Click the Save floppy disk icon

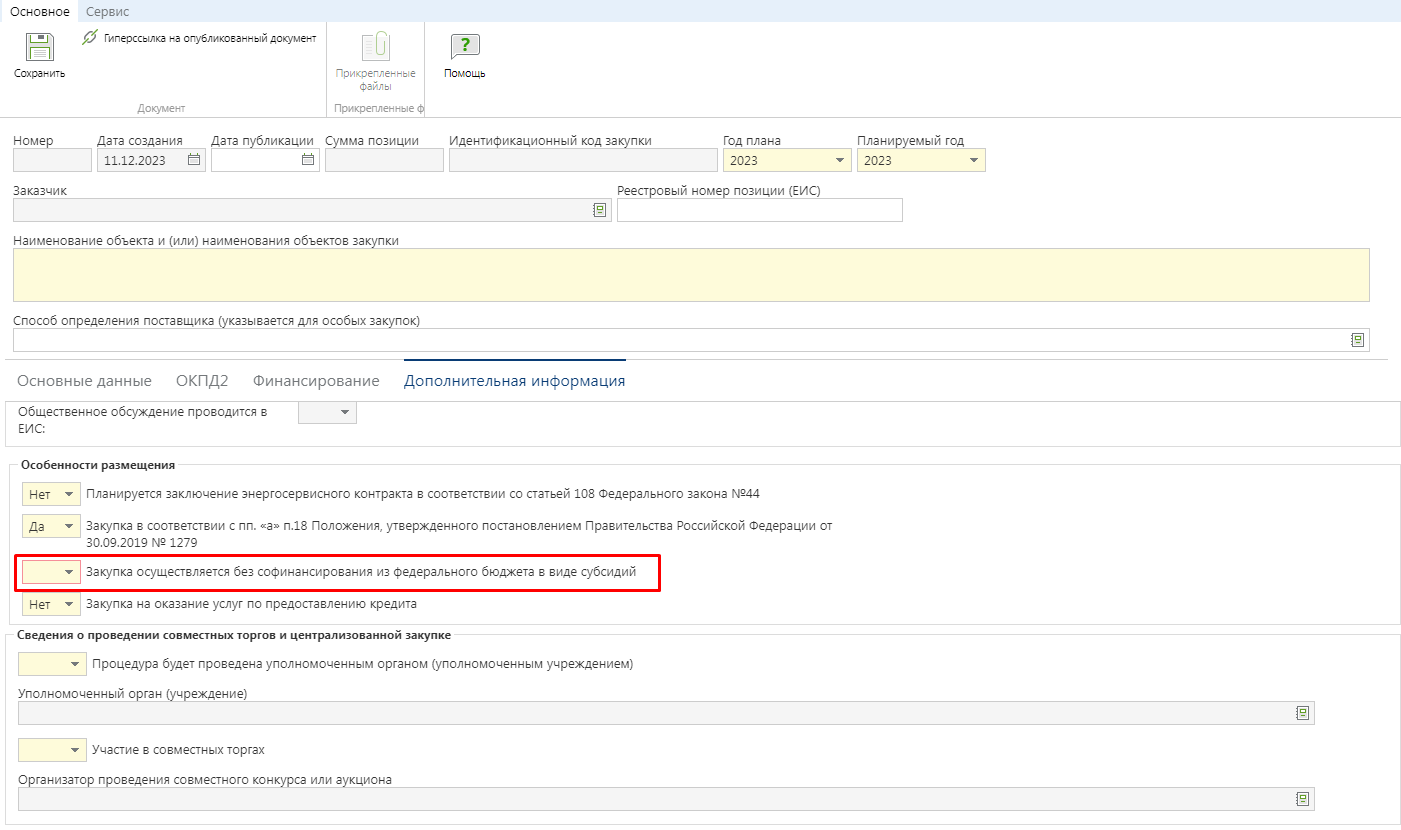tap(39, 48)
